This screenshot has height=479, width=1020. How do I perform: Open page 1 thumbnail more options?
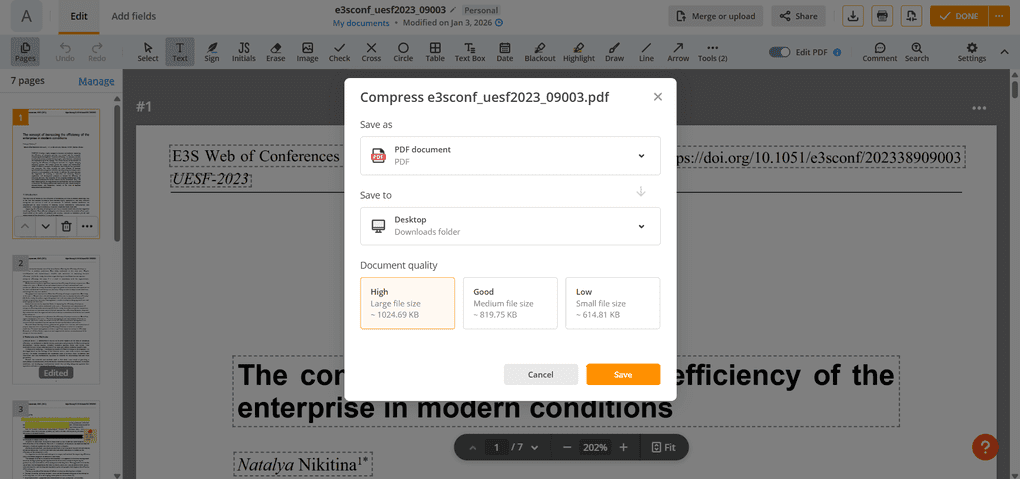87,226
